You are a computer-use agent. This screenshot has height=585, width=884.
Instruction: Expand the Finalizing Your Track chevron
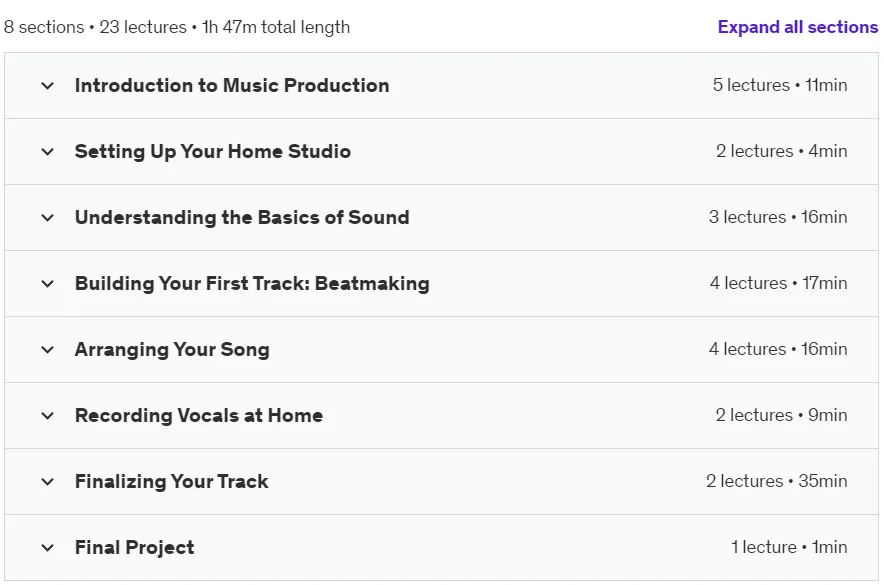pyautogui.click(x=48, y=482)
